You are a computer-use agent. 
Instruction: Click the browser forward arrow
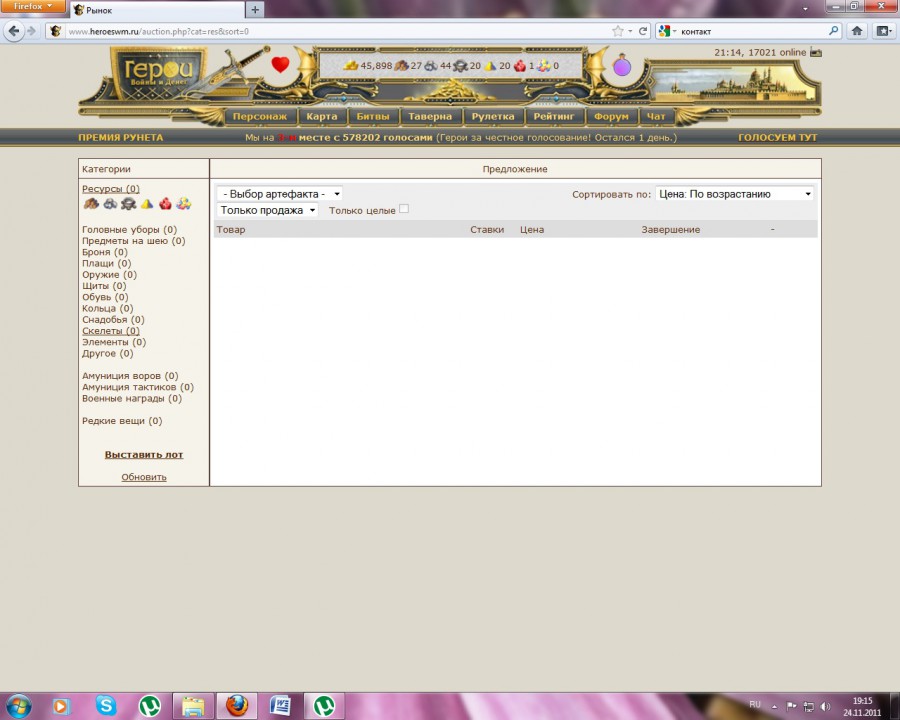tap(31, 31)
